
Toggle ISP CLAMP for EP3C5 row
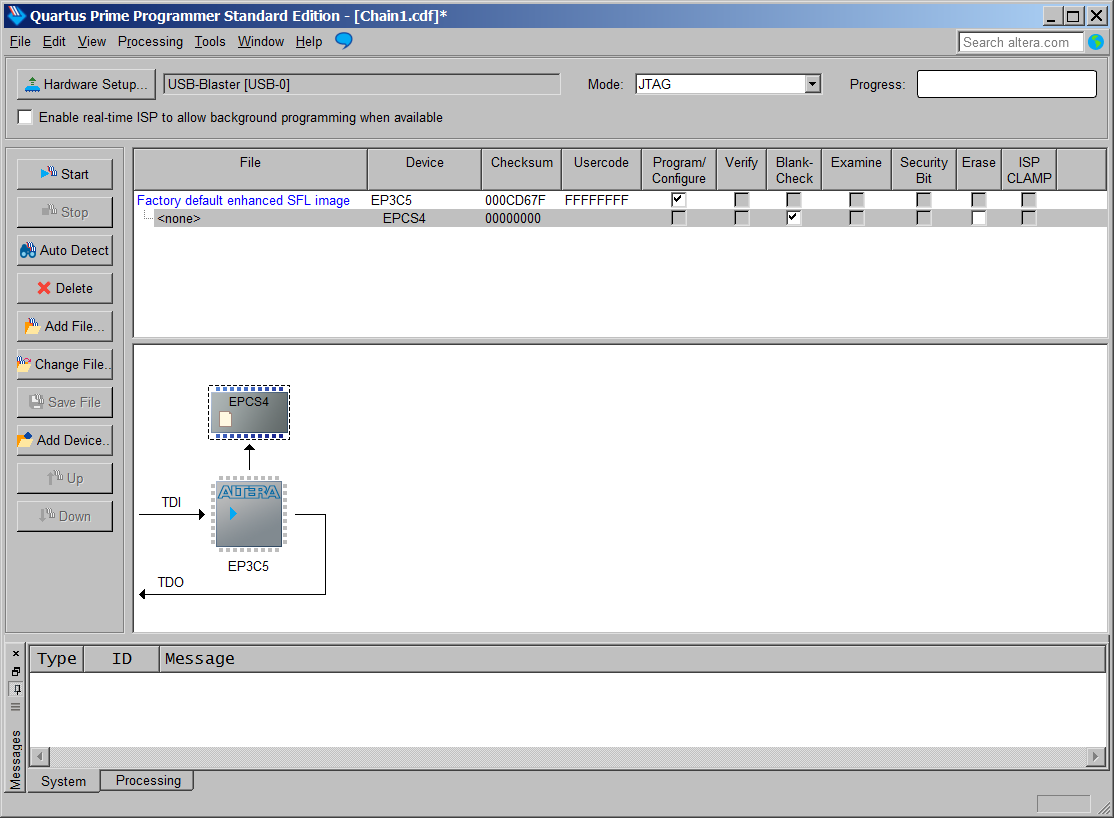pos(1028,200)
